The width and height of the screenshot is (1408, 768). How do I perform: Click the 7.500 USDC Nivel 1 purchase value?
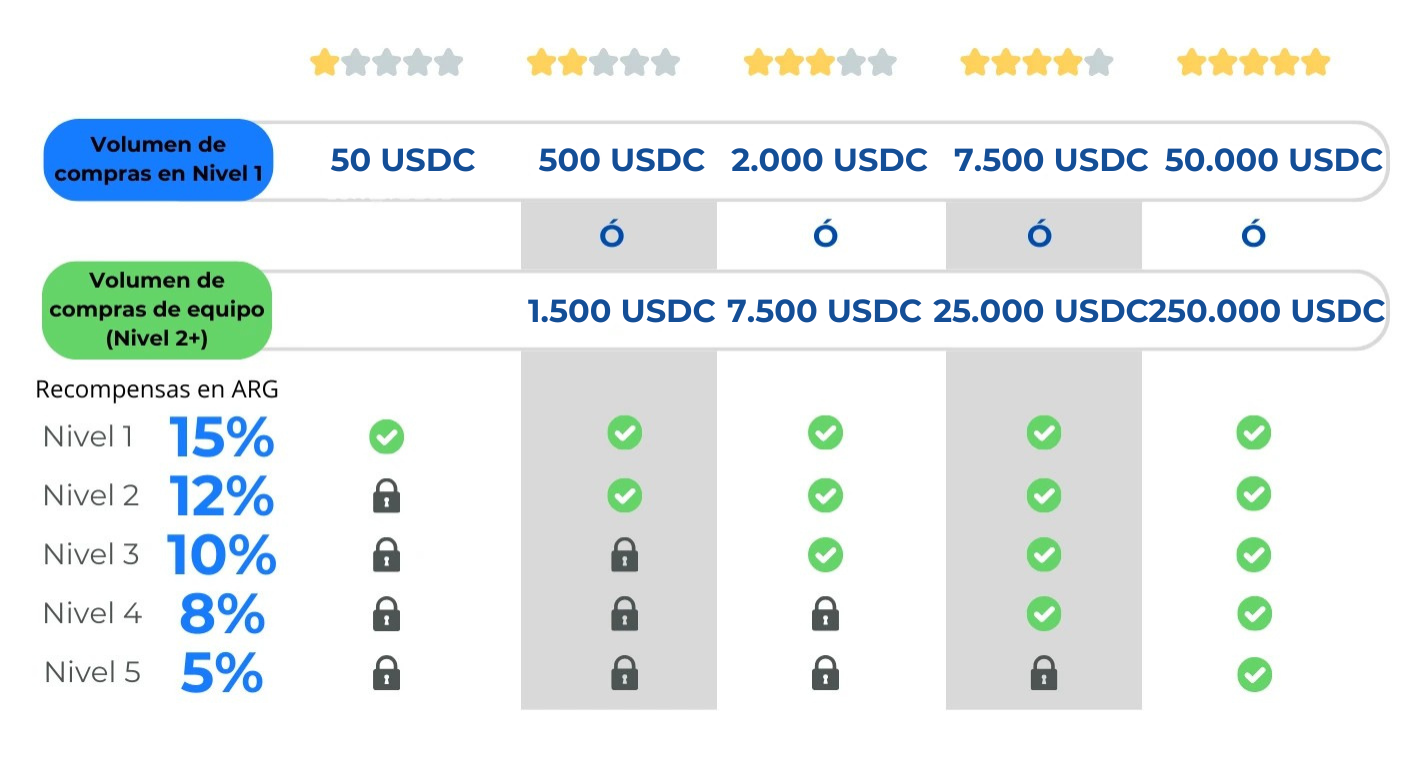coord(1051,160)
